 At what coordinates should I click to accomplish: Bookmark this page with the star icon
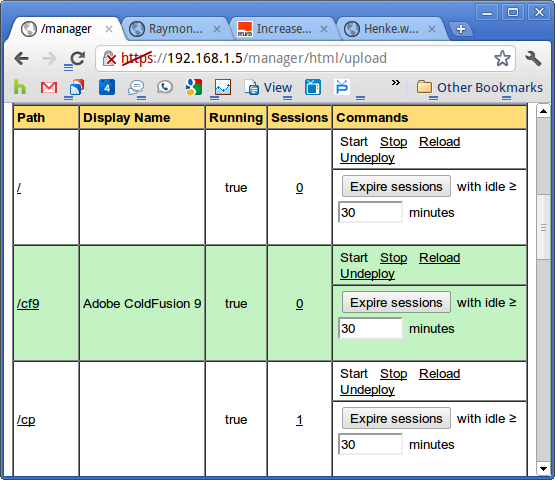(502, 58)
